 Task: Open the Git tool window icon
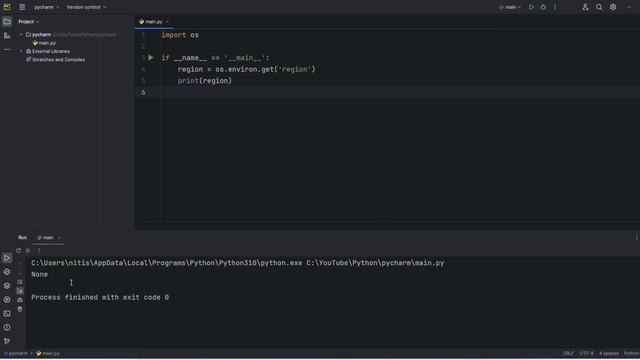tap(7, 341)
